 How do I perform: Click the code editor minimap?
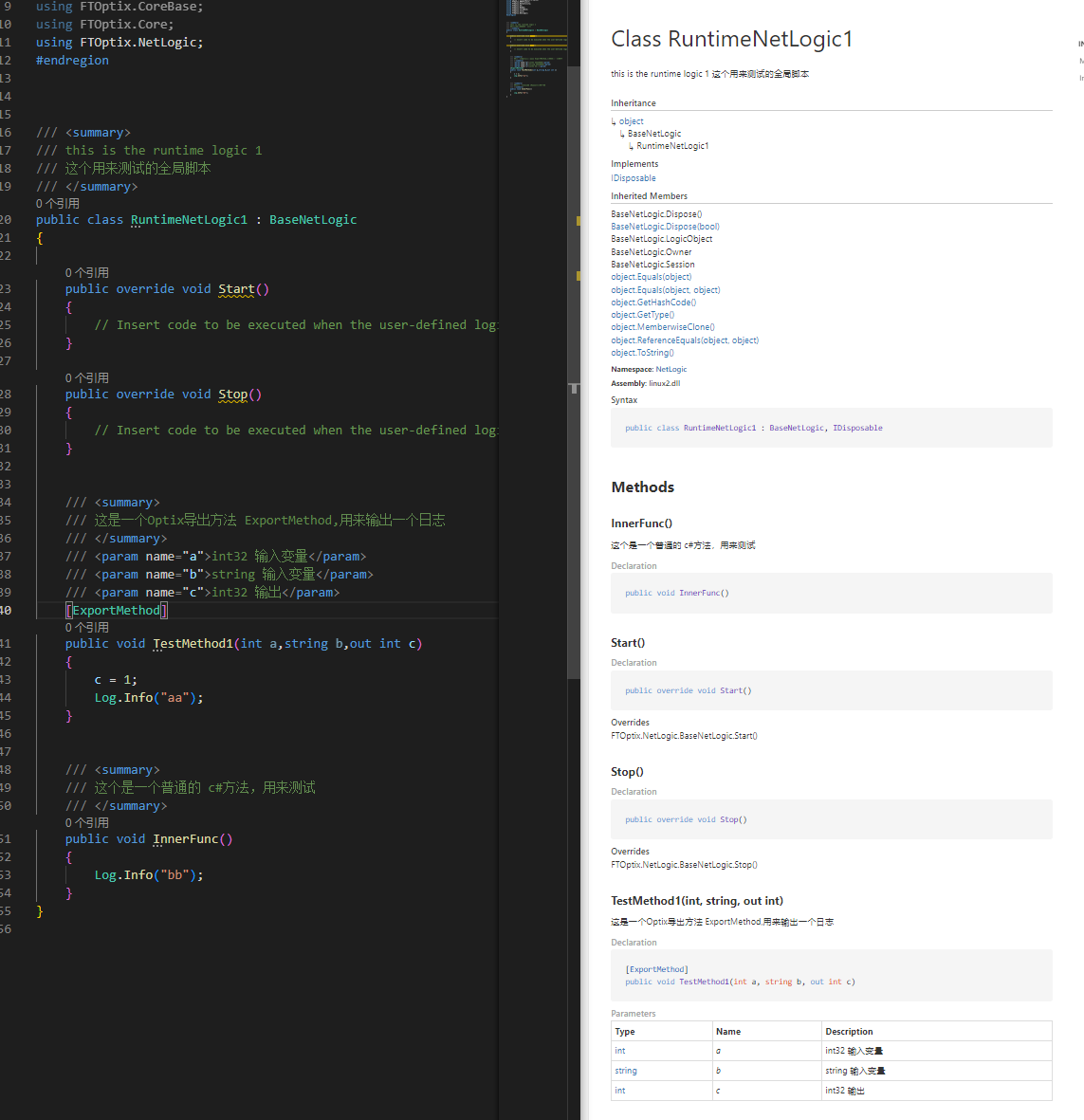536,50
